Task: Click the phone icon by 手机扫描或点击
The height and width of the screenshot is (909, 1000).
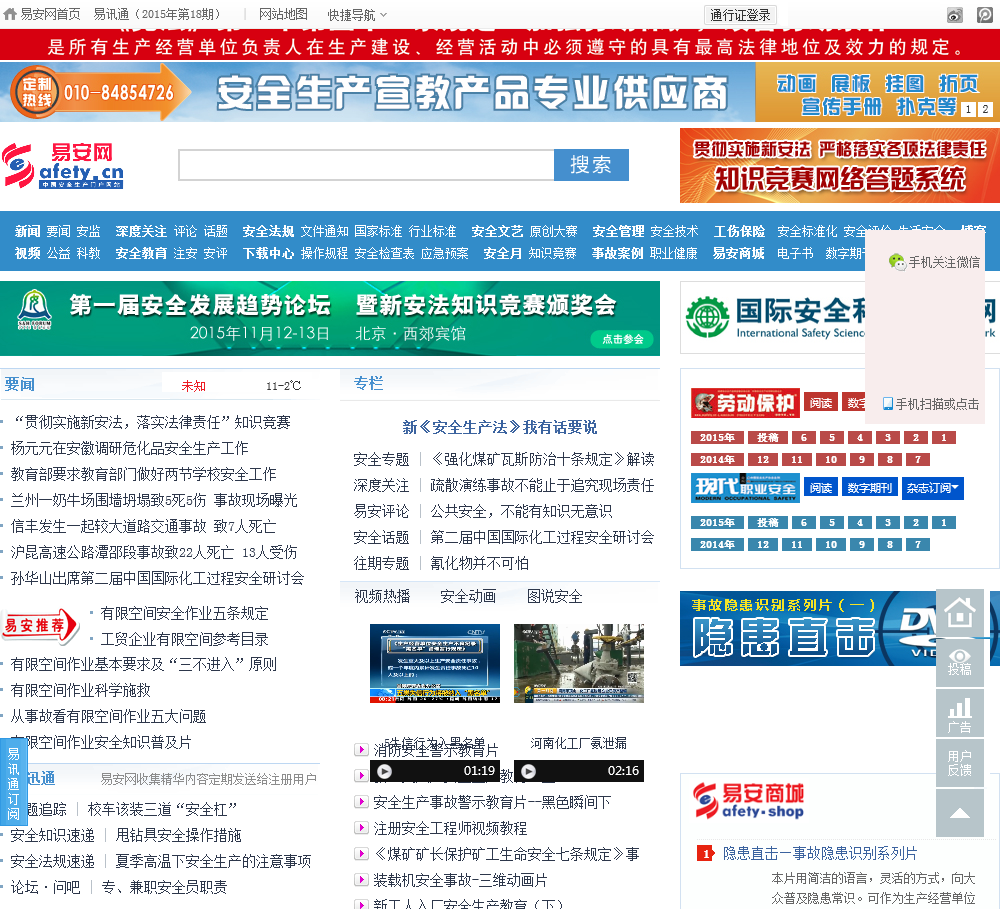Action: (x=887, y=404)
